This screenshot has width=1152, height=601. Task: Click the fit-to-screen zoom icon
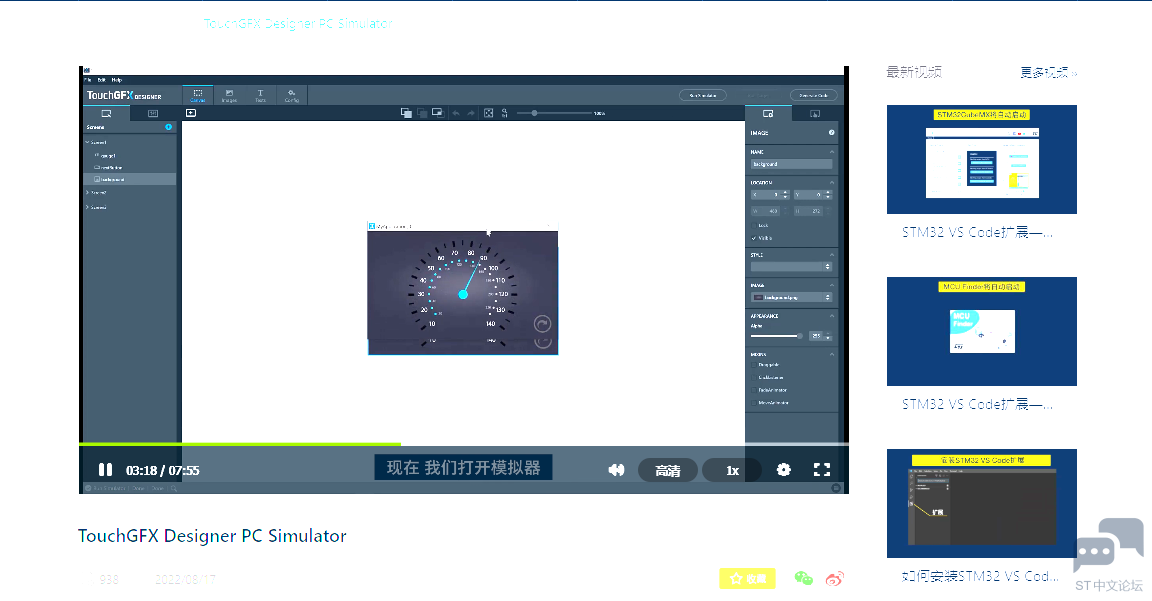pos(489,113)
